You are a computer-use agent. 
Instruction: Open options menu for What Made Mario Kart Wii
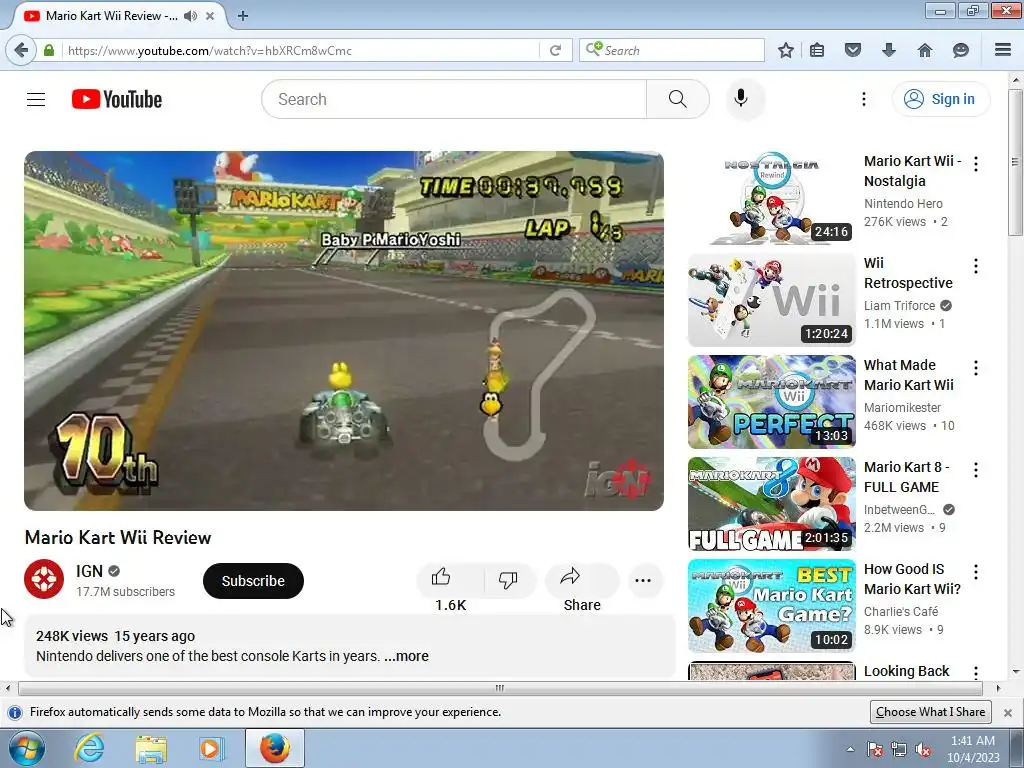pyautogui.click(x=976, y=368)
